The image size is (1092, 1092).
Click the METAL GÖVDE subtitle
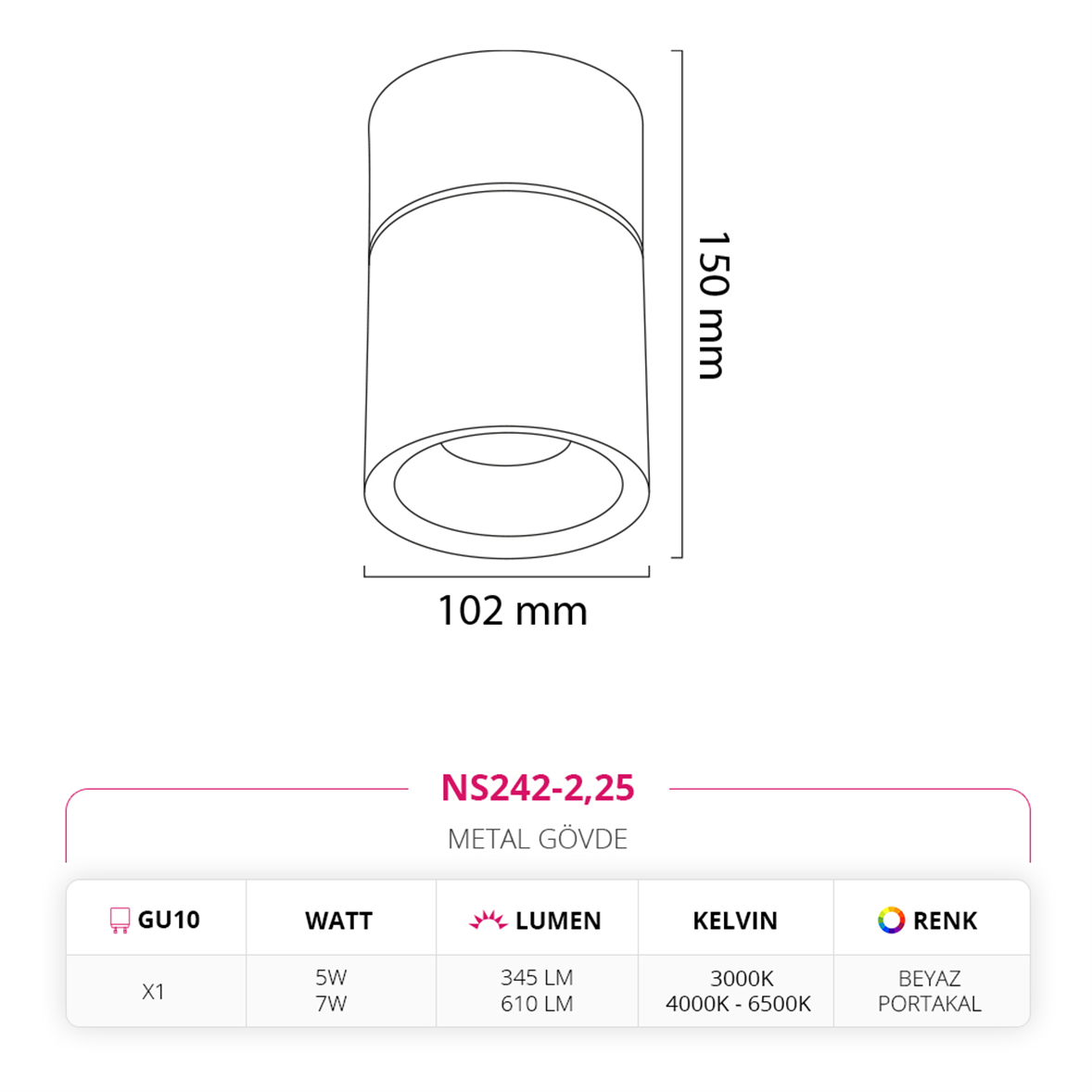(x=538, y=839)
